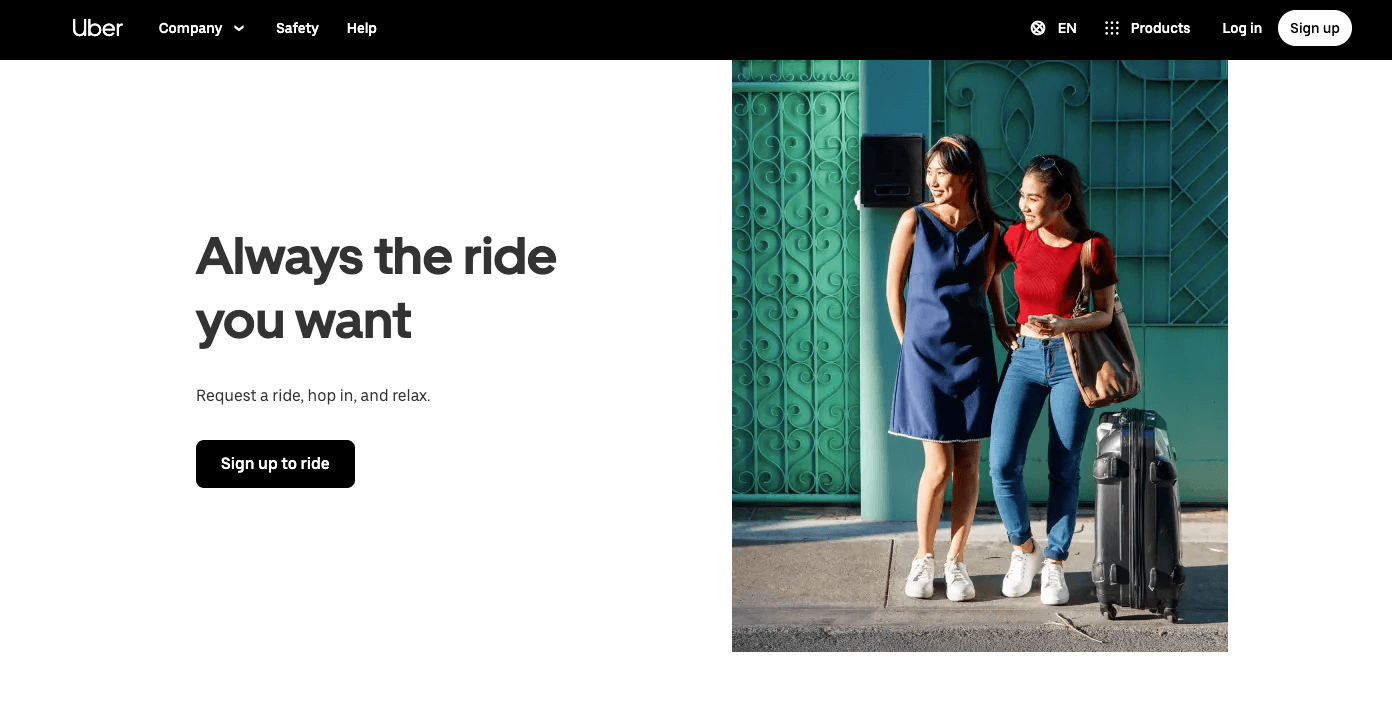The width and height of the screenshot is (1392, 716).
Task: Click the hero photo of two women
Action: (x=980, y=356)
